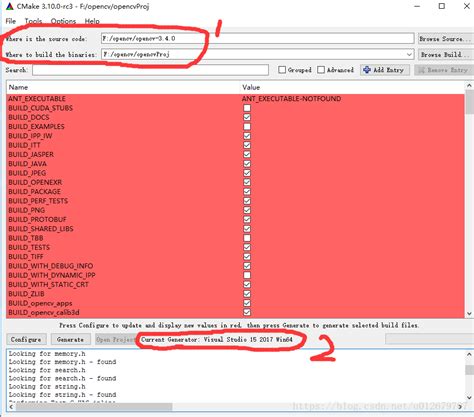Uncheck the BUILD_WITH_DEBUG_INFO checkbox
474x417 pixels.
point(247,266)
